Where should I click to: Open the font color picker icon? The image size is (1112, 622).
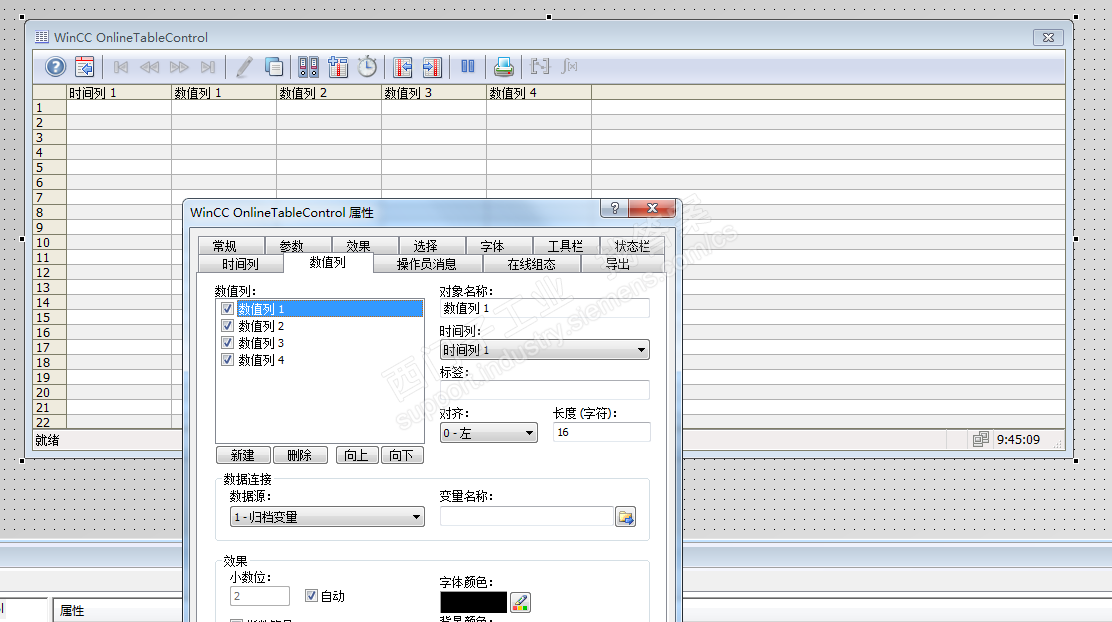(x=521, y=602)
